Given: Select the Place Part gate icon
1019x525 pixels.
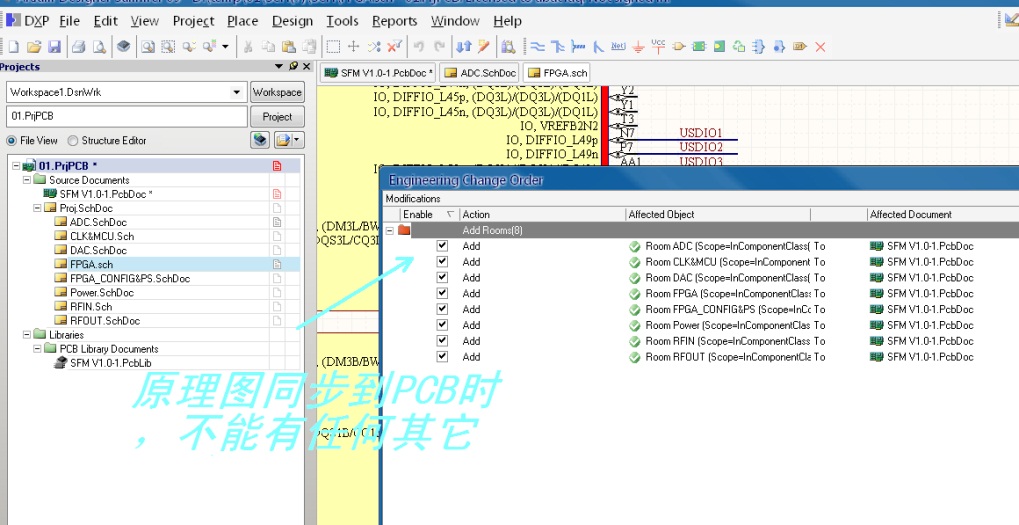Looking at the screenshot, I should [678, 47].
